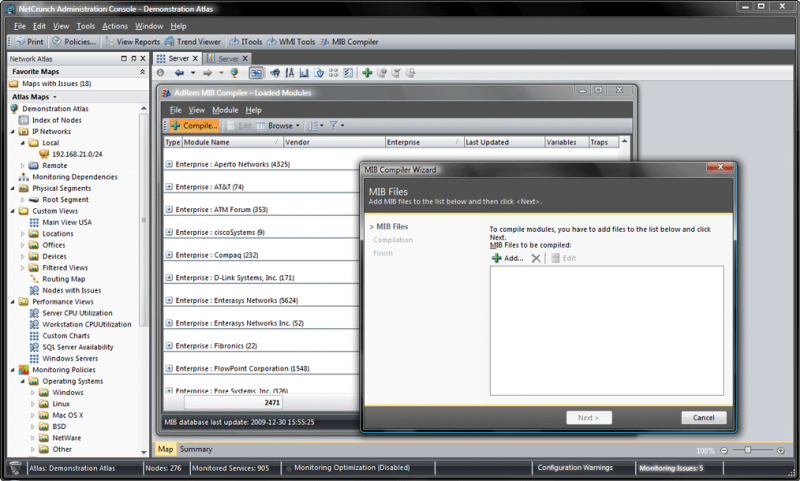Expand Enterprise : Aperto Networks group
800x481 pixels.
[169, 164]
